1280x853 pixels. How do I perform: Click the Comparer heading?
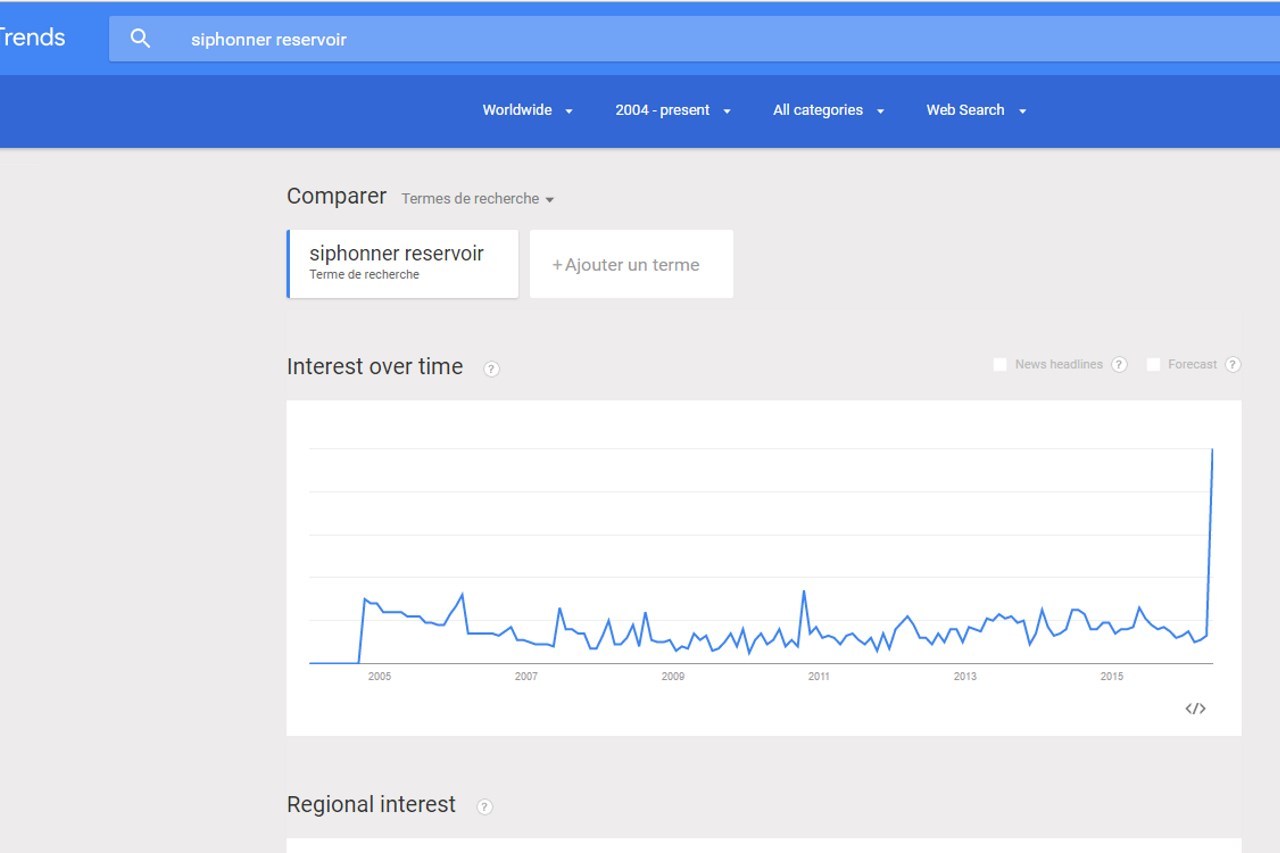click(336, 196)
